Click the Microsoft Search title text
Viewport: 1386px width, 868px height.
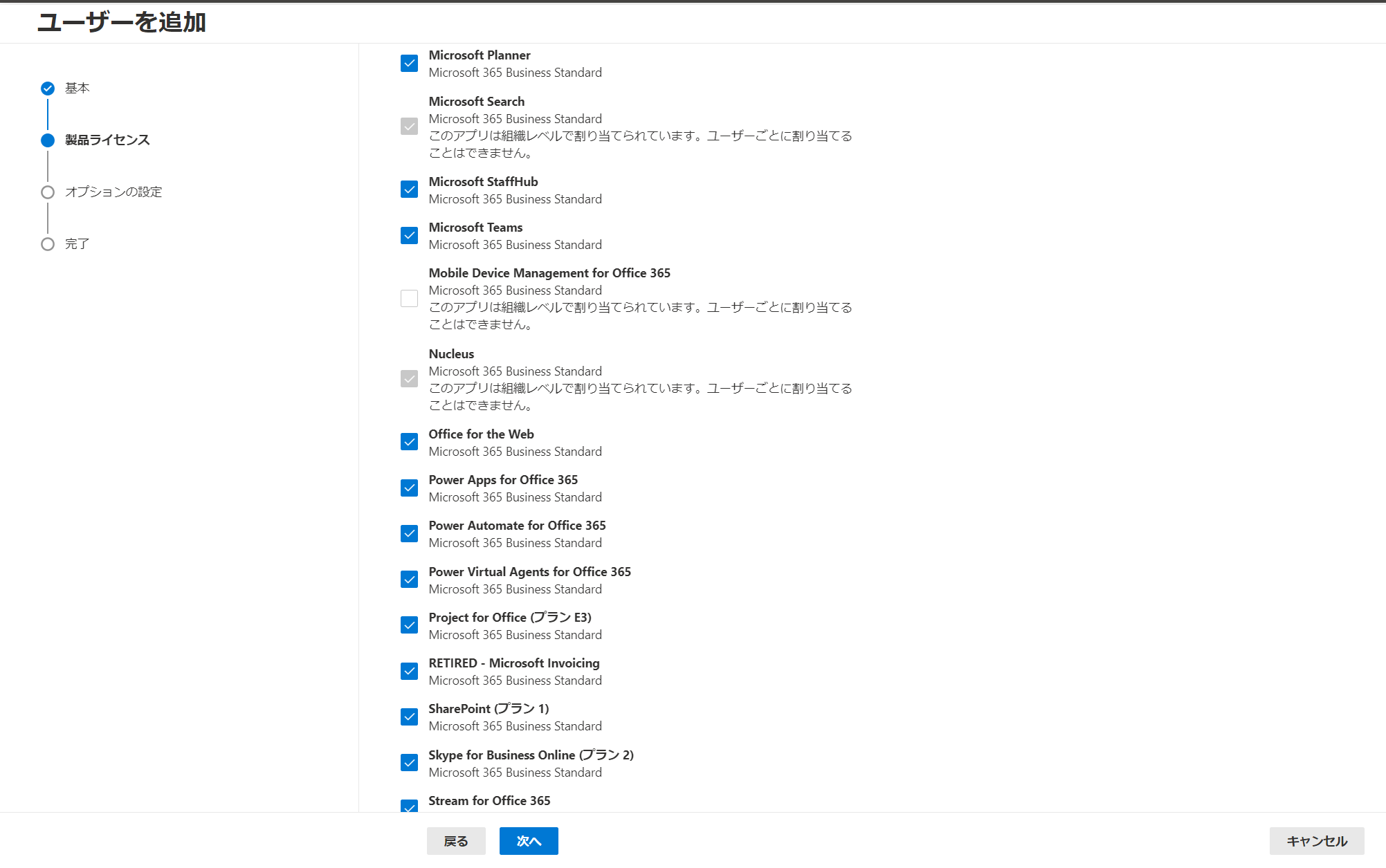coord(477,102)
